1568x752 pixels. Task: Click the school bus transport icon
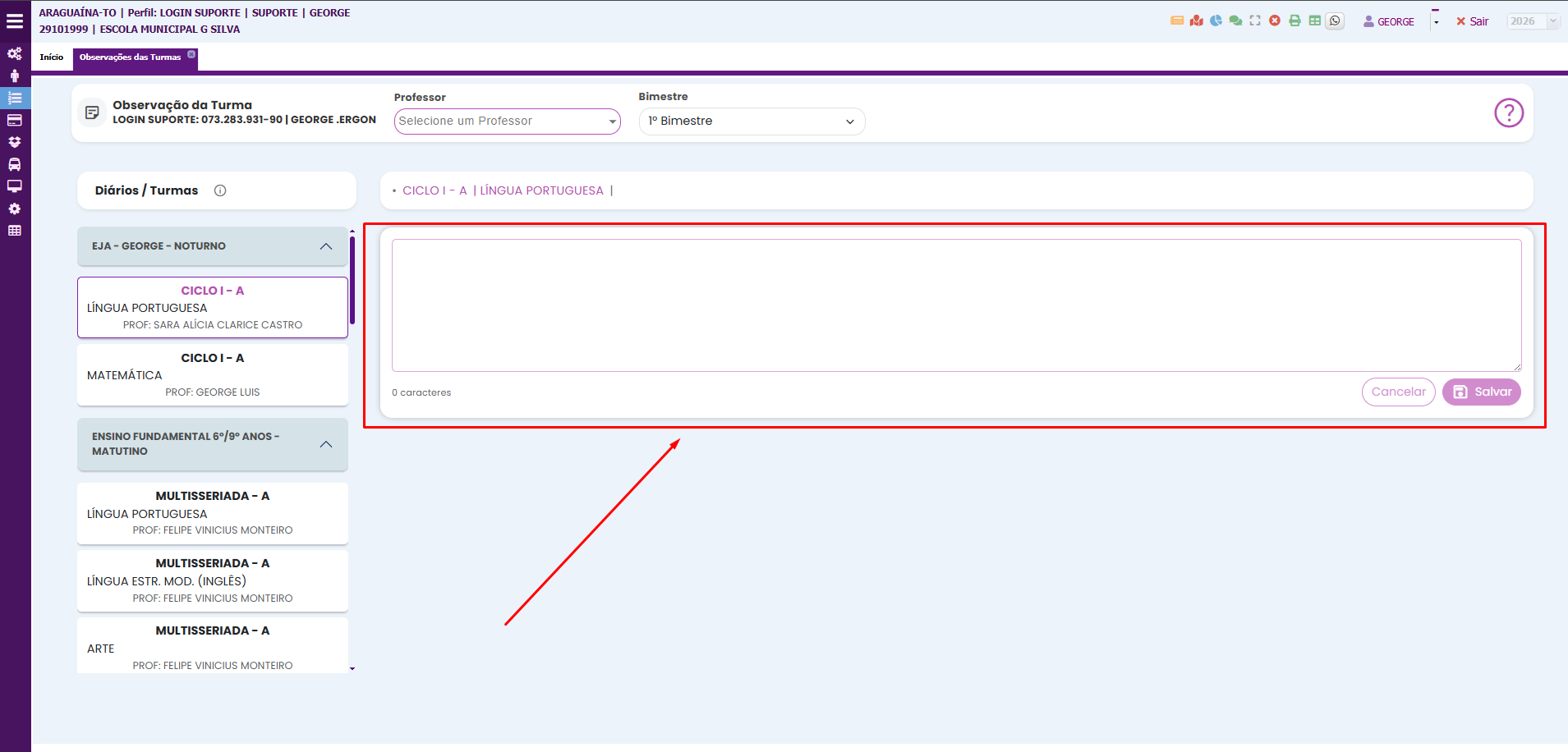click(x=15, y=164)
